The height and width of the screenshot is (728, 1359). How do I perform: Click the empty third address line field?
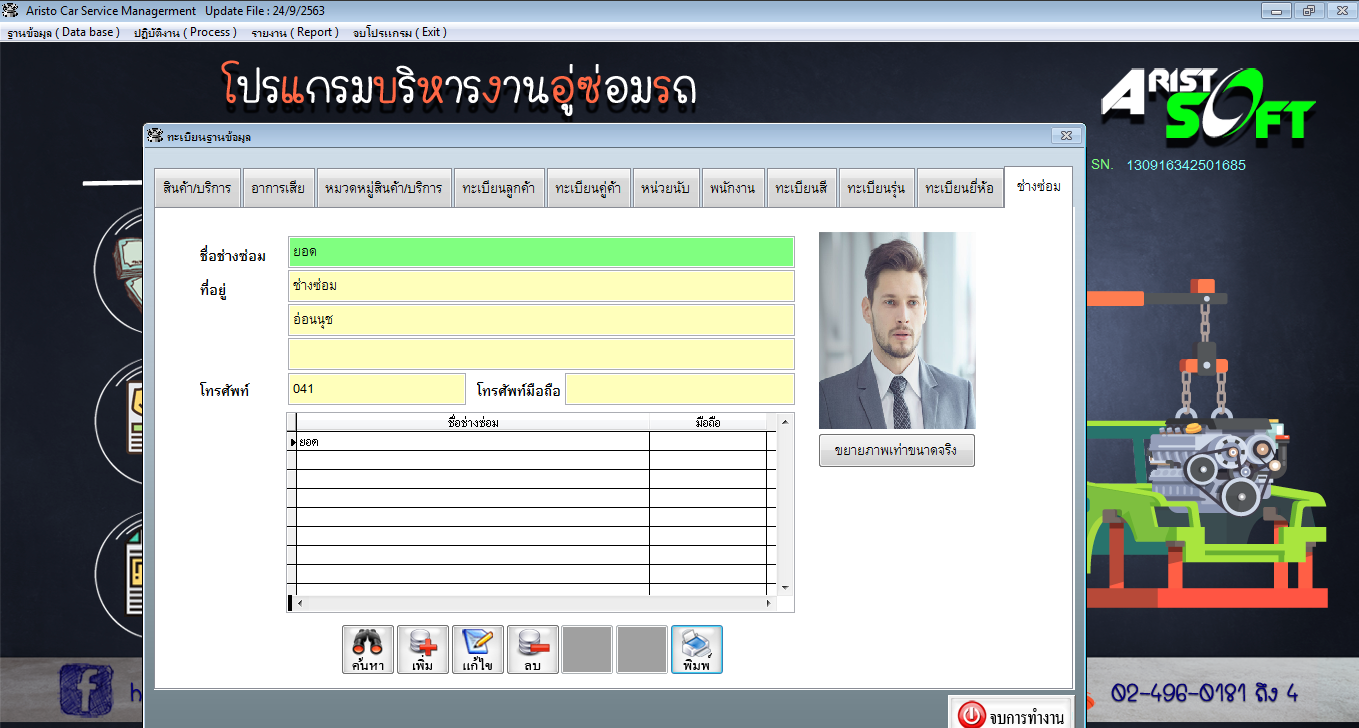point(541,354)
